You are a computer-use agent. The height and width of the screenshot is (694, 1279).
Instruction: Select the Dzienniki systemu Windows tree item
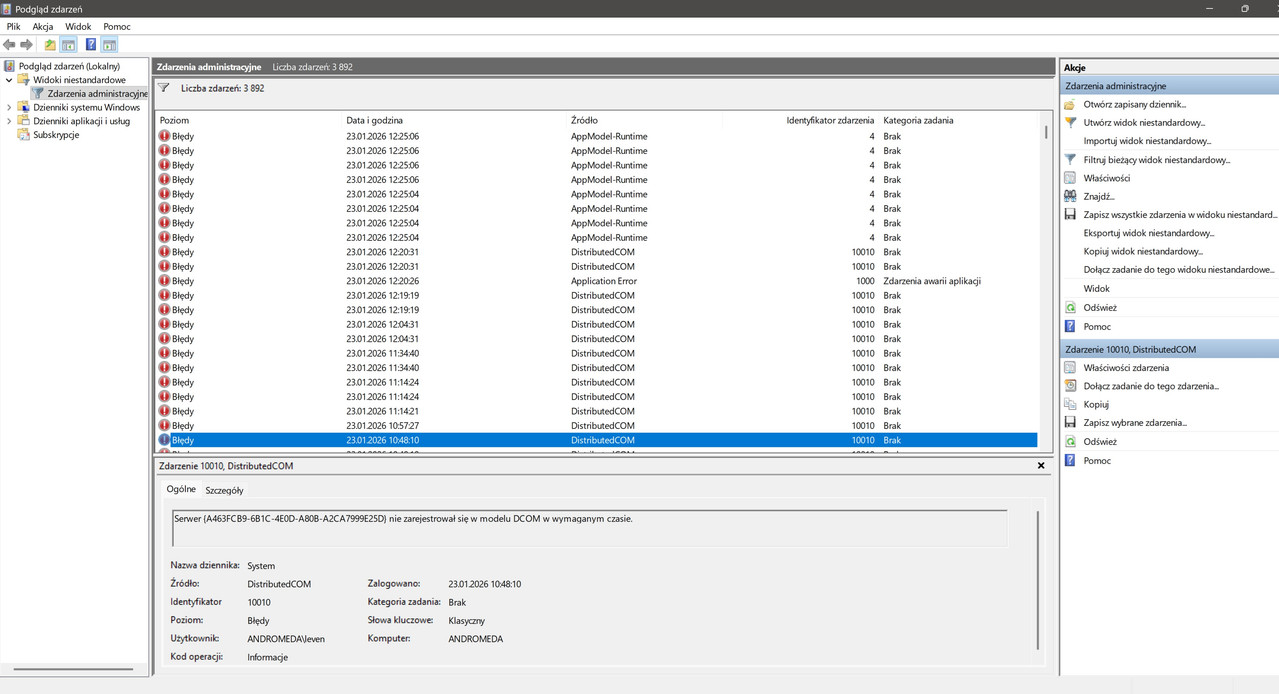click(x=86, y=107)
